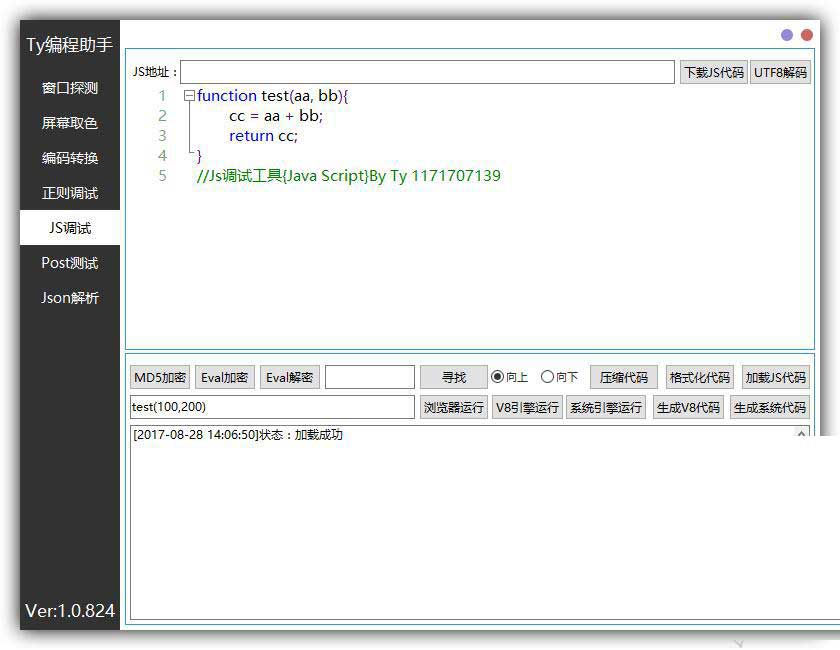Open the 屏幕取色 sidebar tab

[x=70, y=123]
